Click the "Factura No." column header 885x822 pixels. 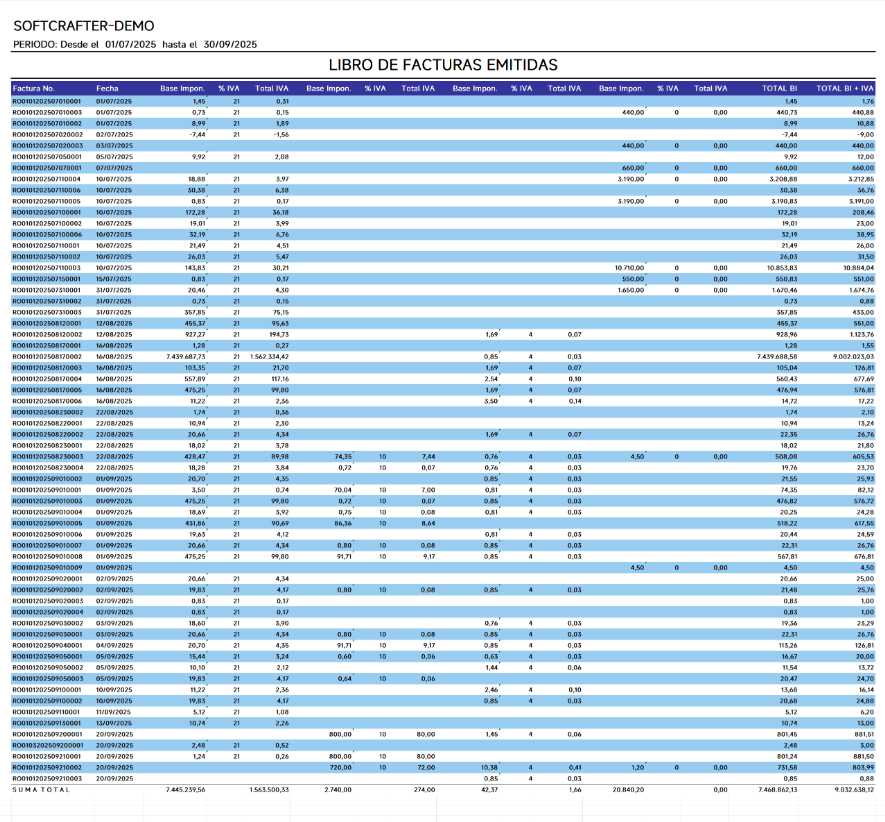[33, 89]
